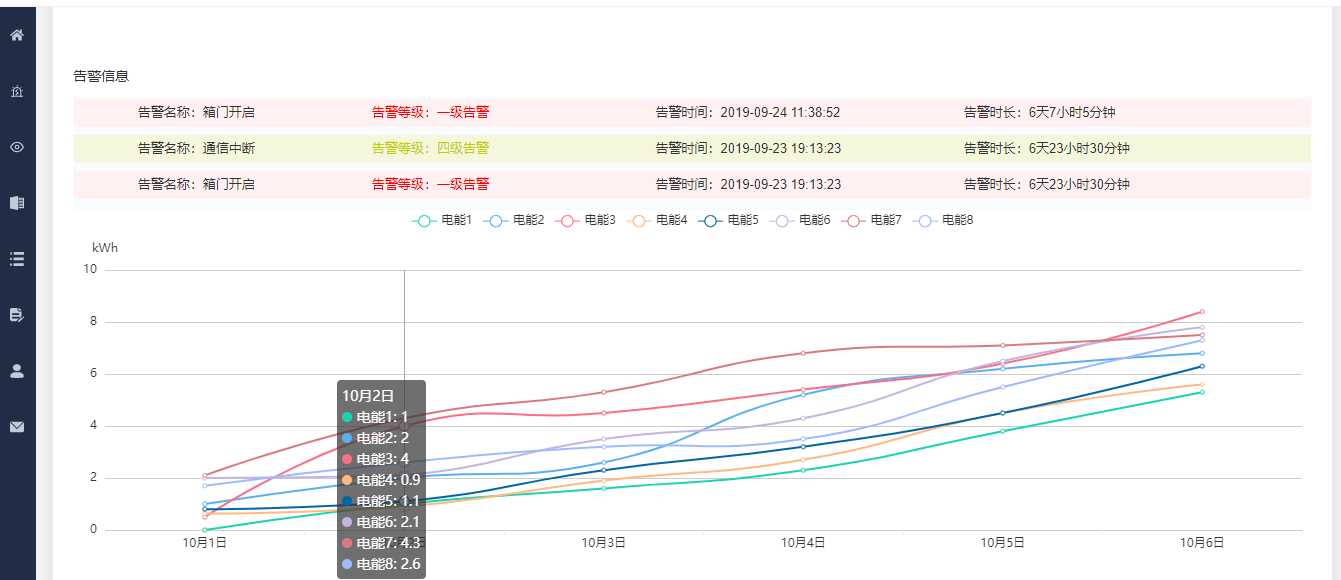Click the cabinet door sidebar icon

coord(17,203)
